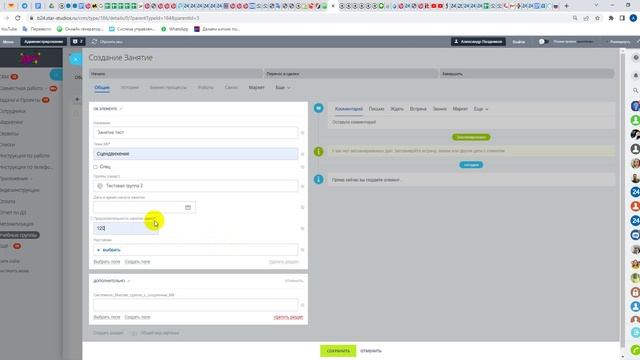Click the bookmark star in the address bar
The image size is (640, 360).
point(598,18)
